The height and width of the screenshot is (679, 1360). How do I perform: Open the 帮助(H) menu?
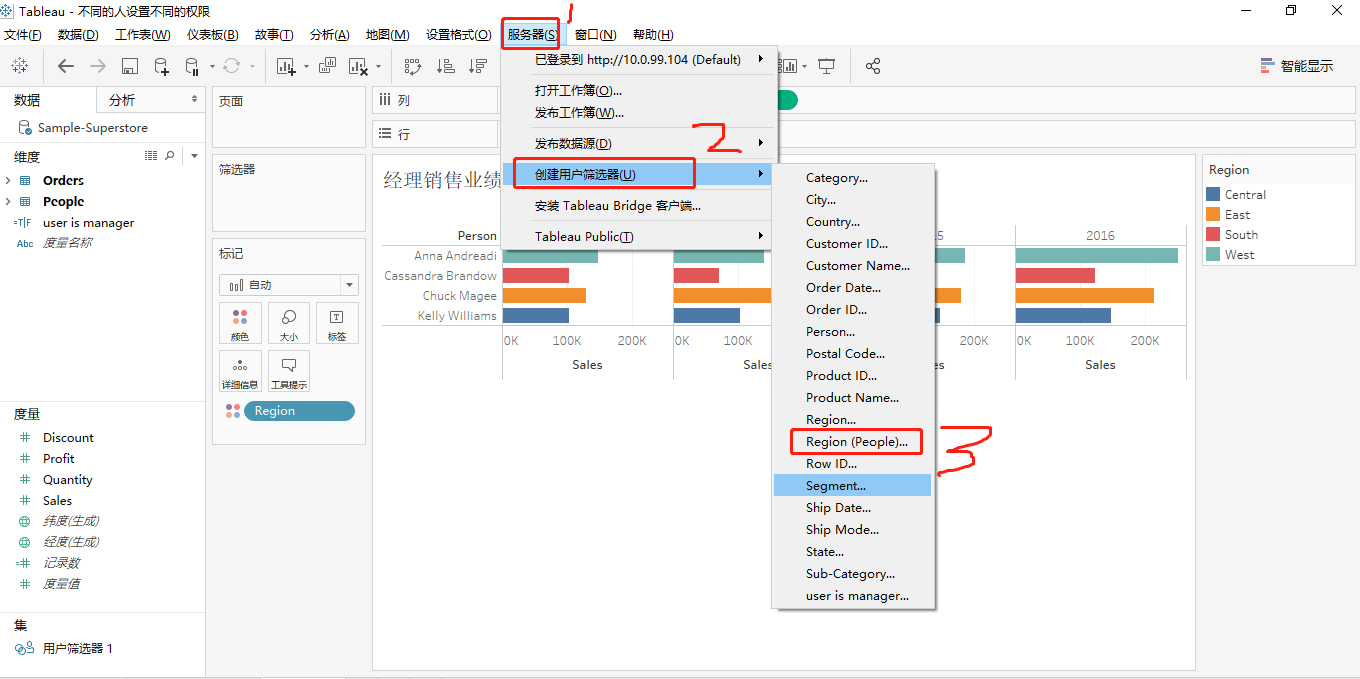pyautogui.click(x=653, y=34)
